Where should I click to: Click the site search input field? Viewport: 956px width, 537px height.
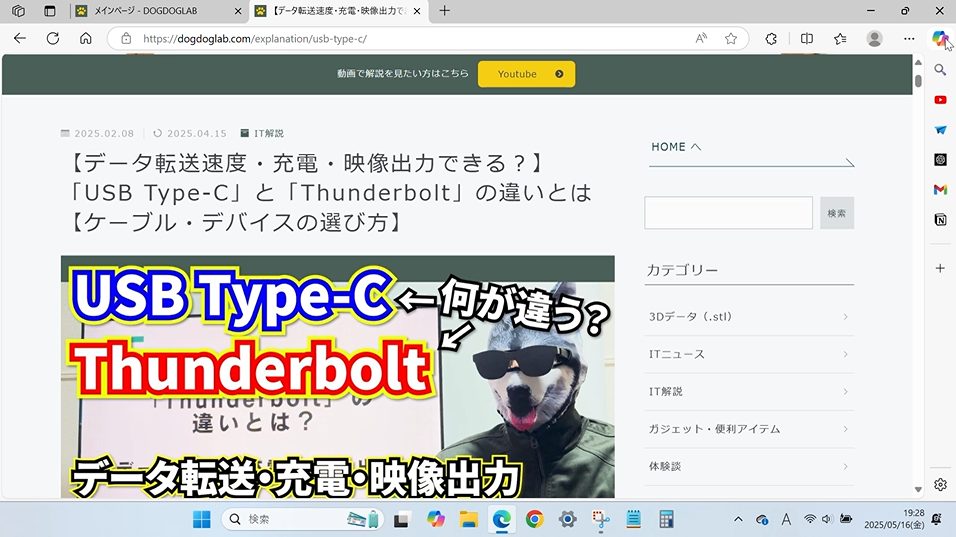click(x=728, y=213)
